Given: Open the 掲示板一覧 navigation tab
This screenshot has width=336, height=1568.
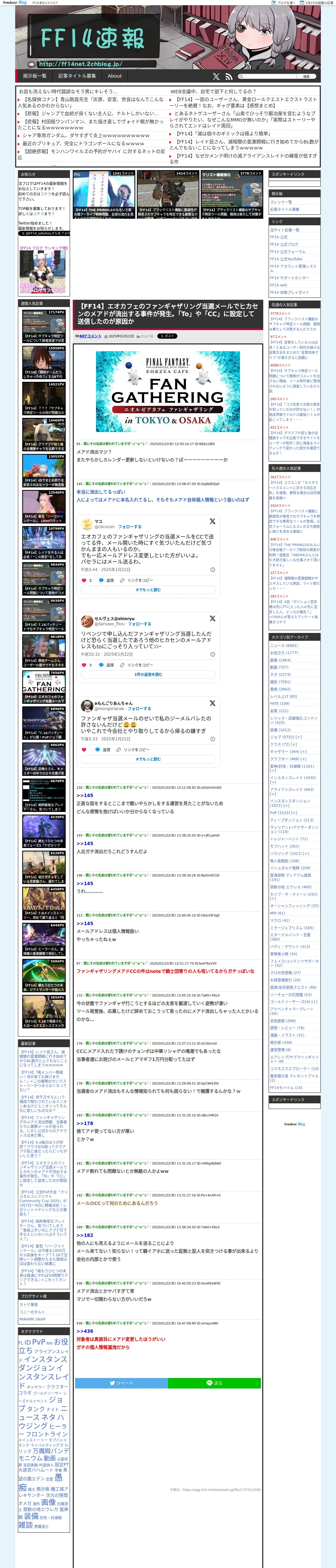Looking at the screenshot, I should (x=35, y=76).
